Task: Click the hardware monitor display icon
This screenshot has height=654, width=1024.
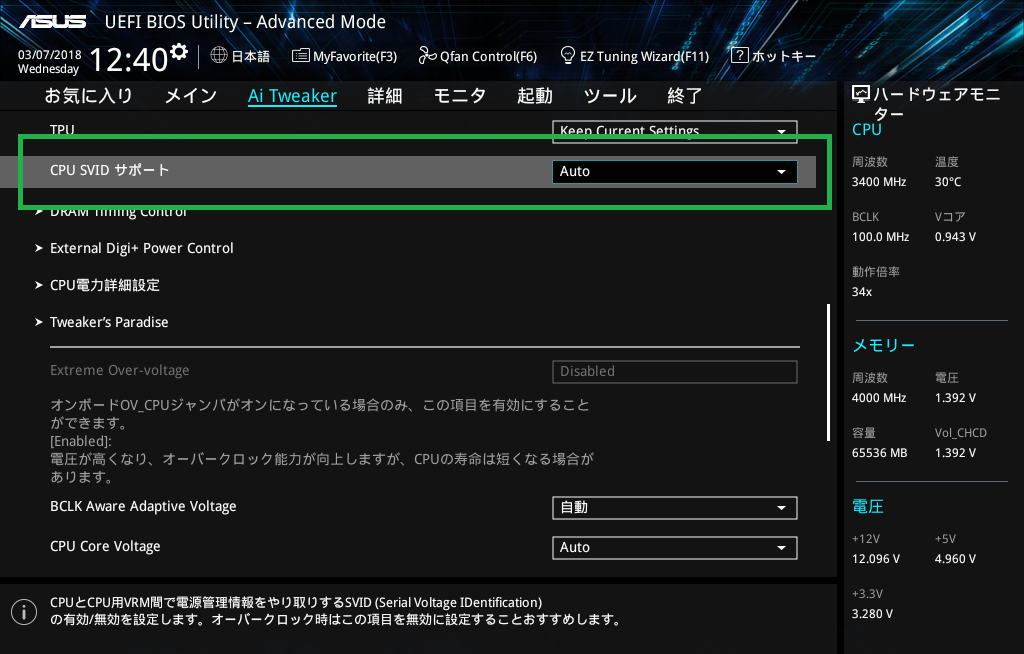Action: [861, 95]
